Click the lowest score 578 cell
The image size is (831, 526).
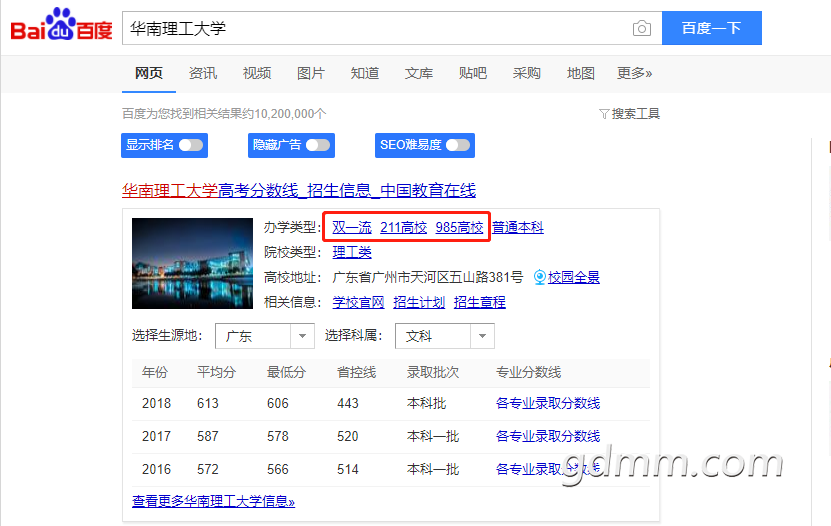(278, 436)
